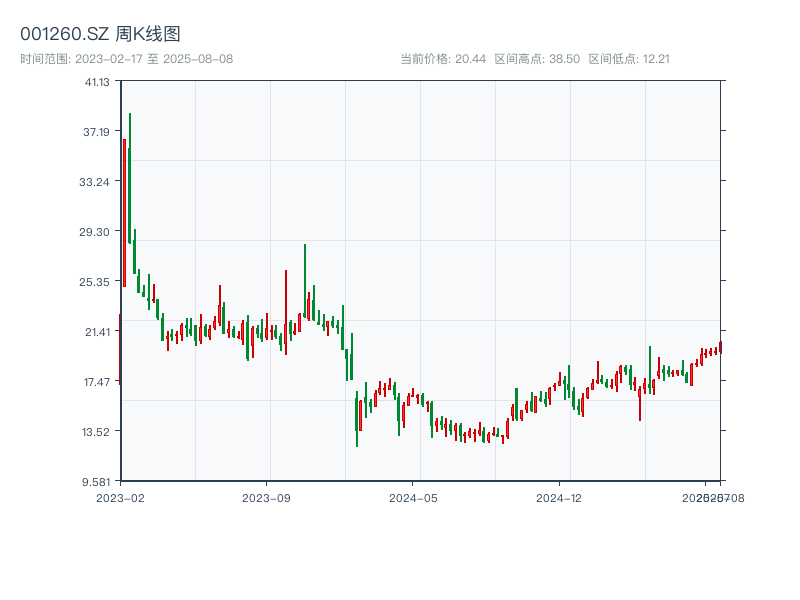Viewport: 800px width, 600px height.
Task: Click the 区间低点 12.21 label
Action: click(629, 59)
